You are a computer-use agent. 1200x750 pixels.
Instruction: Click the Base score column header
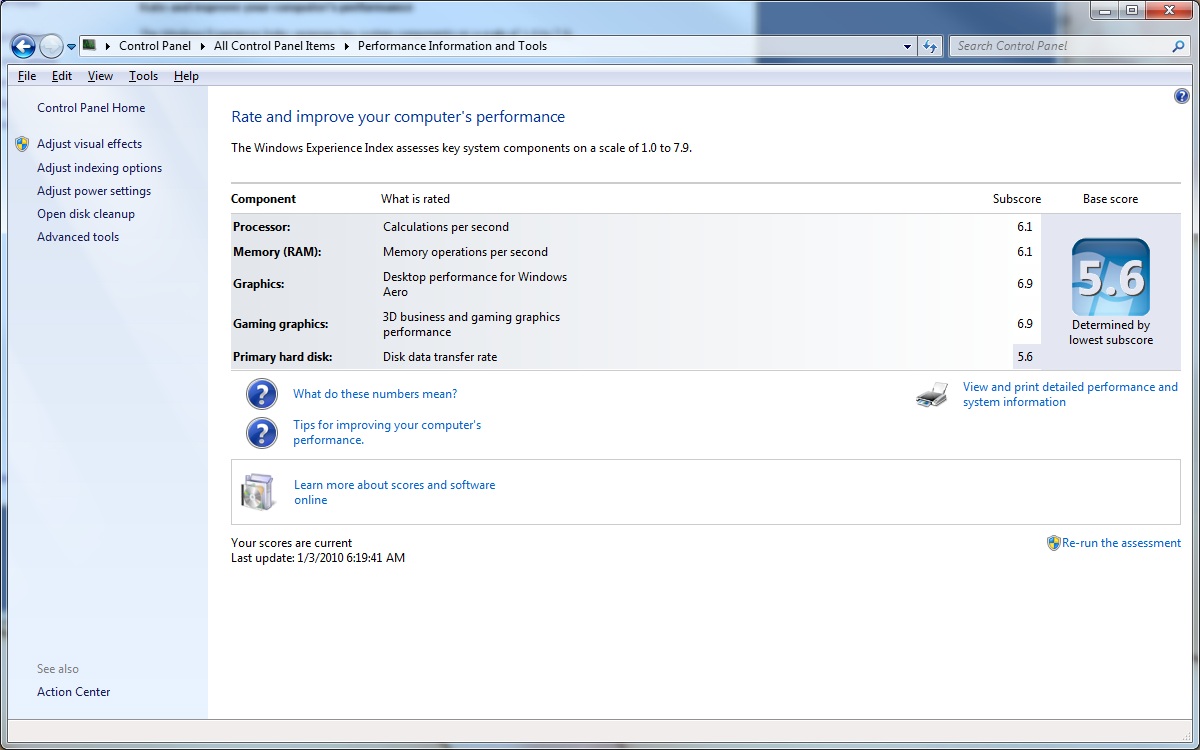(x=1110, y=199)
